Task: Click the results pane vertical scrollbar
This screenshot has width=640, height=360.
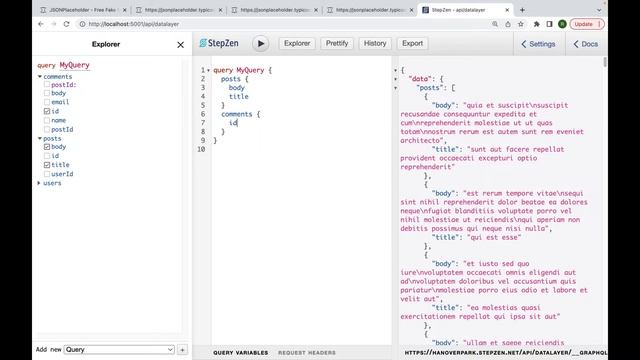Action: click(604, 62)
